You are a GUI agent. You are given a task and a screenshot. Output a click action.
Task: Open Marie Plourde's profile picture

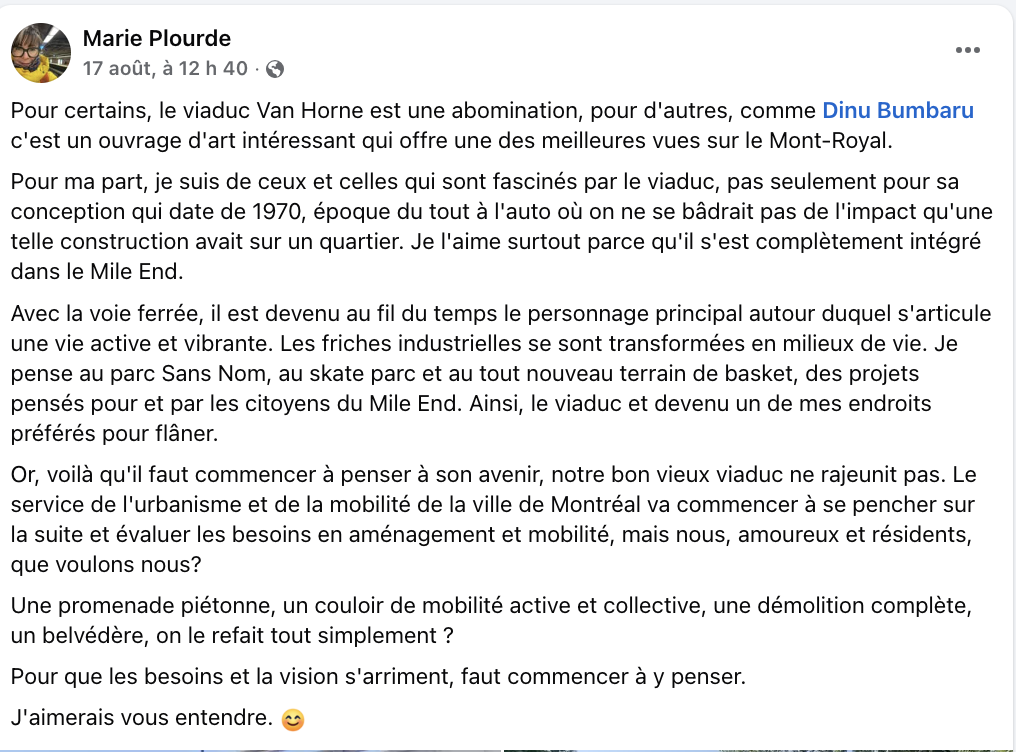click(x=41, y=52)
